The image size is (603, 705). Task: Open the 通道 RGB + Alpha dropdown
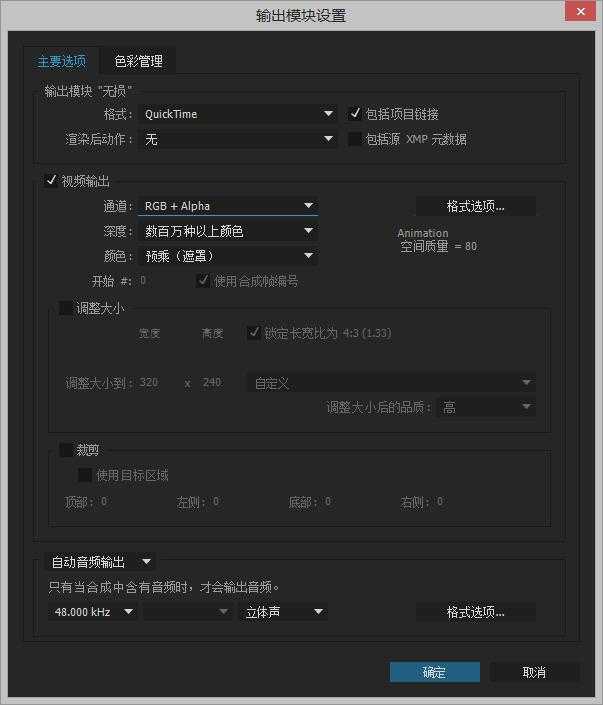click(228, 206)
